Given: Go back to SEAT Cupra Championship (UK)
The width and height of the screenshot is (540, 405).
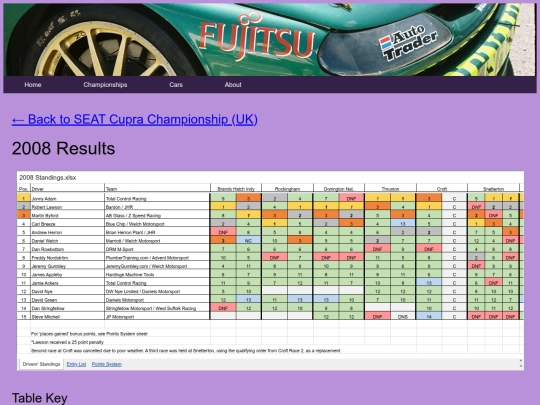Looking at the screenshot, I should click(x=135, y=120).
